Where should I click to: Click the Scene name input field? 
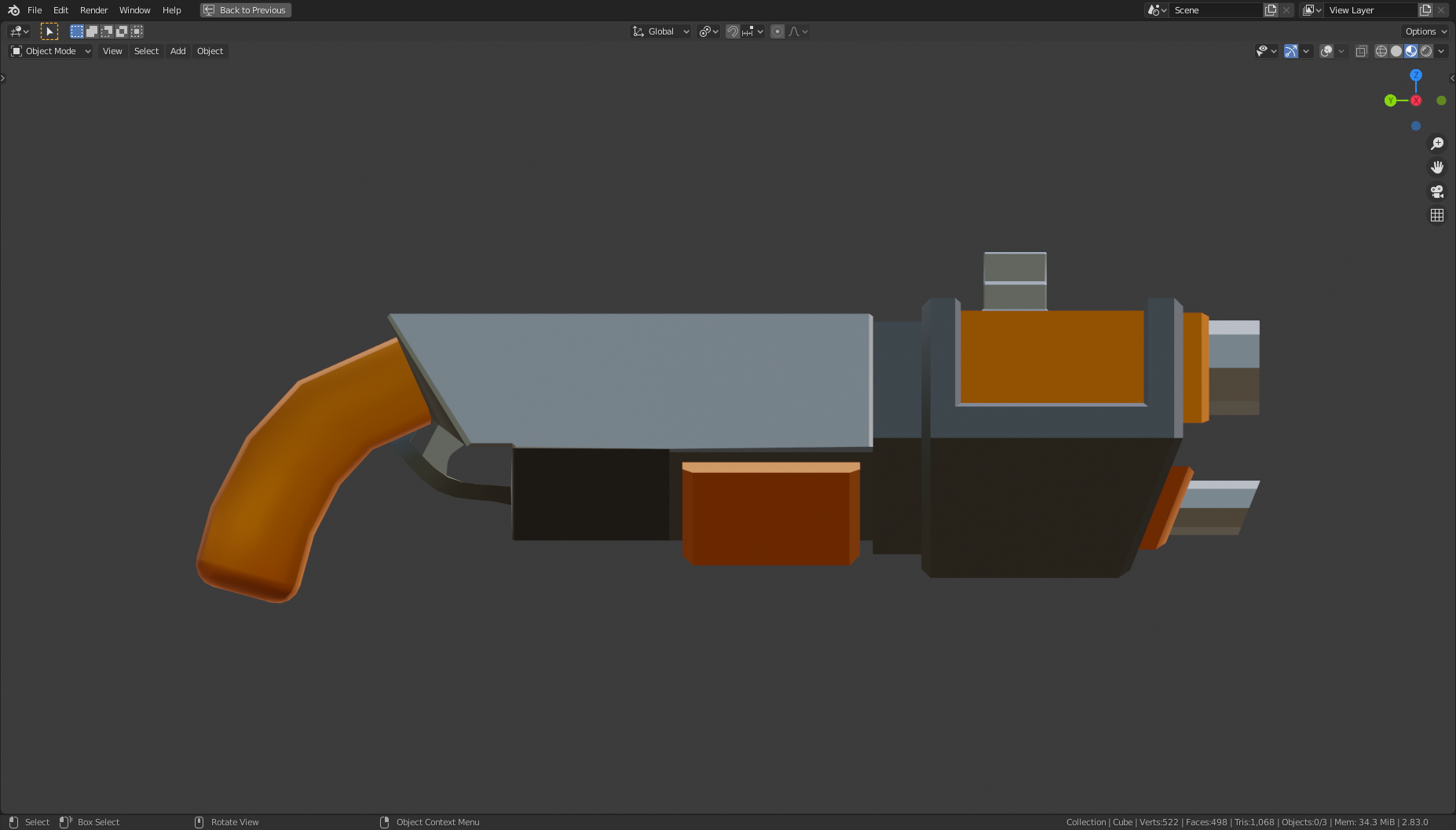point(1217,10)
